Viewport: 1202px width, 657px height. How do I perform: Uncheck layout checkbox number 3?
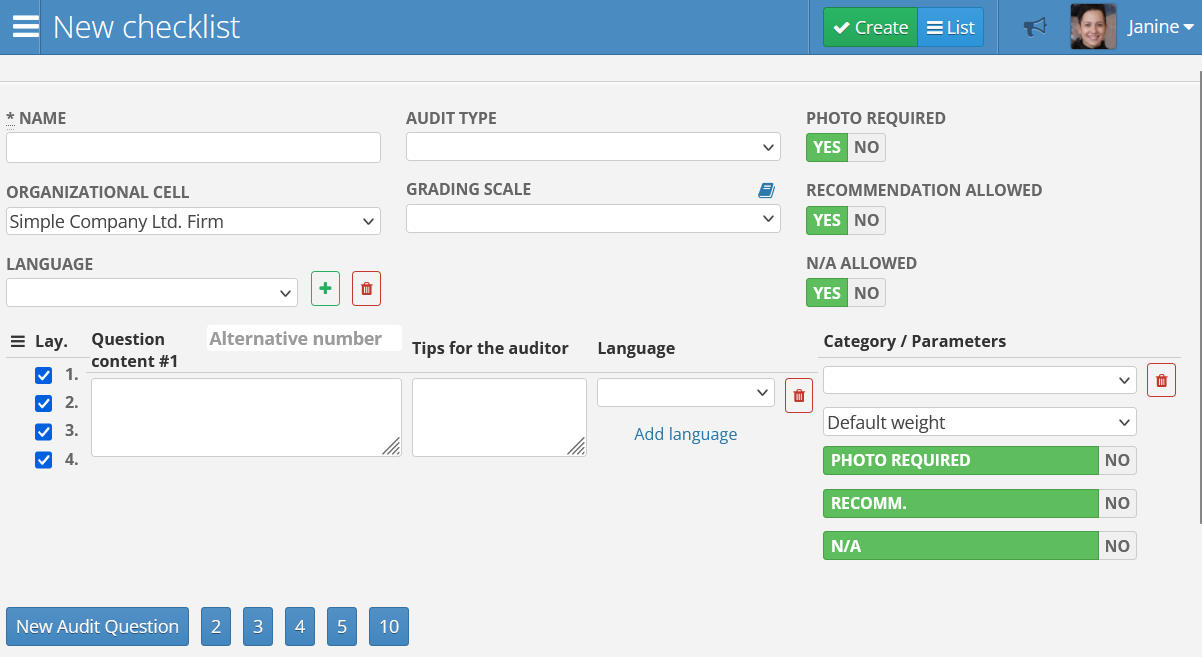pos(44,432)
